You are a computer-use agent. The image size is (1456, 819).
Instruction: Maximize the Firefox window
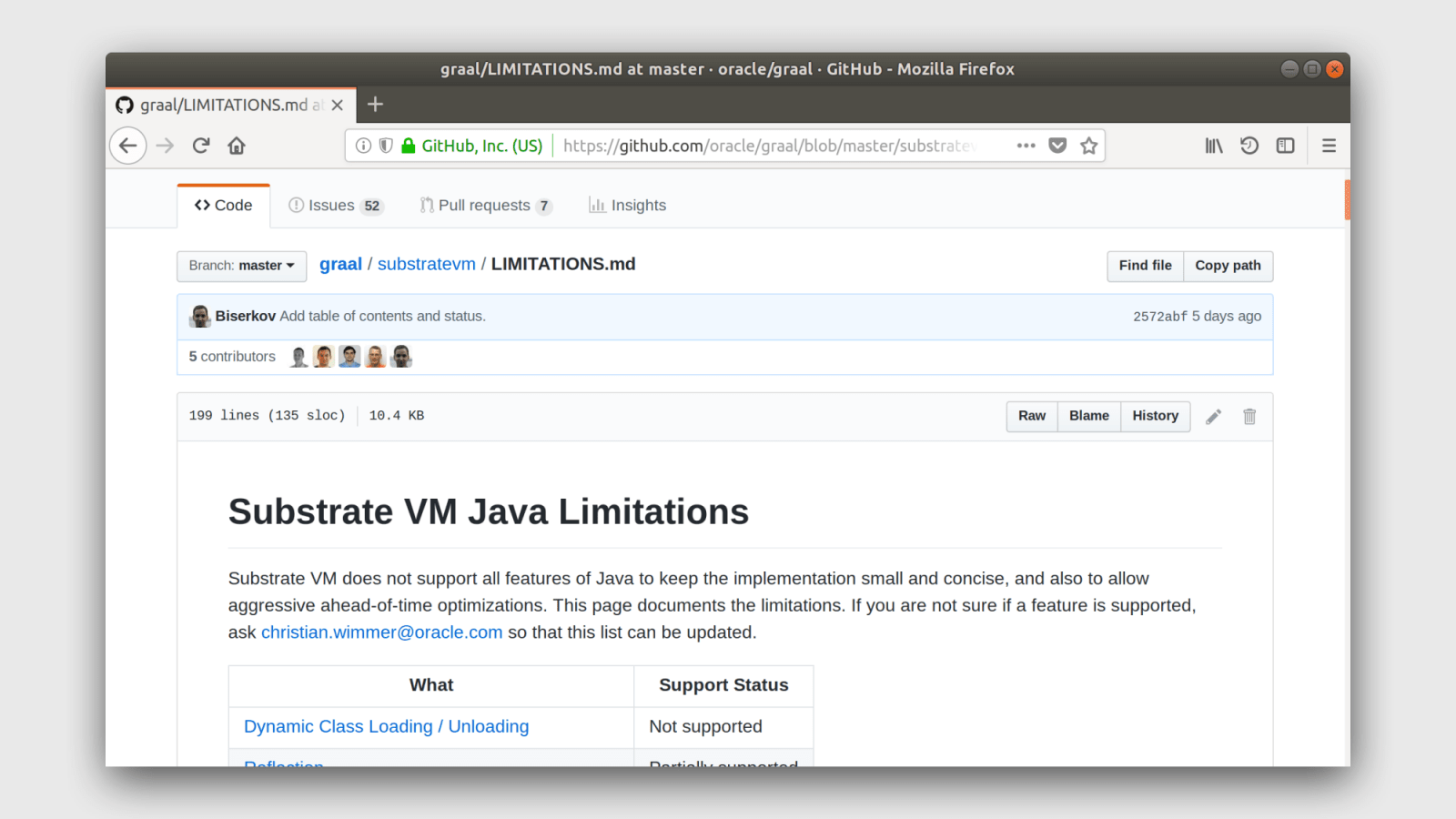tap(1312, 69)
